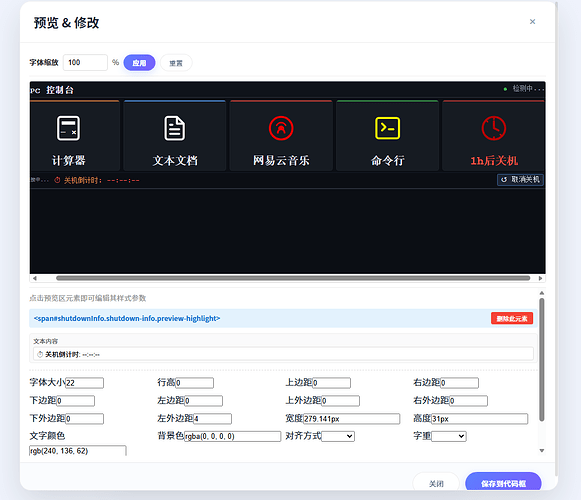Click the 宽度 width input field

pyautogui.click(x=352, y=419)
